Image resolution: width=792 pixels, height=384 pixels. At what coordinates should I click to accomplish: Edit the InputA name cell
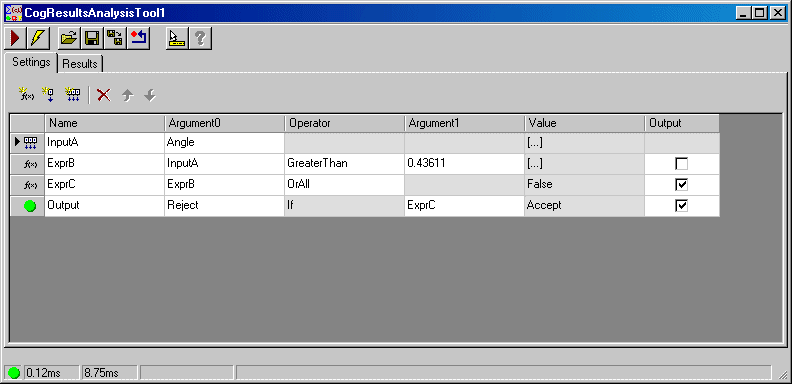coord(105,142)
